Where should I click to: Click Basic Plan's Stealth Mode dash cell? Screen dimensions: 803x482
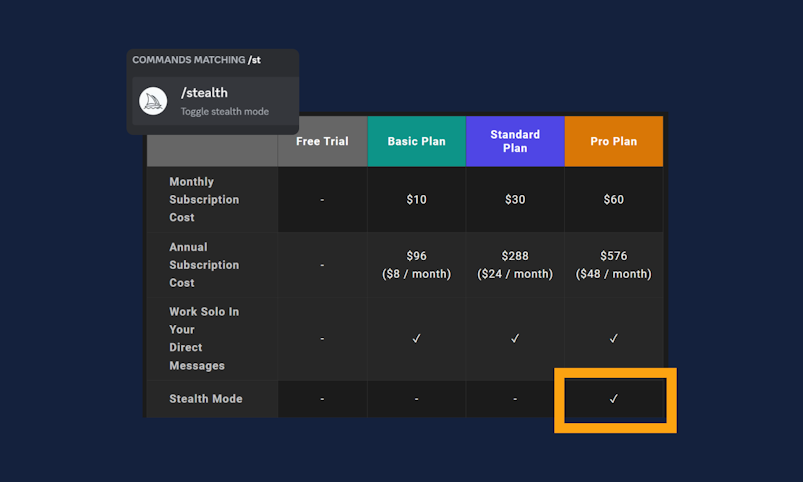pos(416,399)
